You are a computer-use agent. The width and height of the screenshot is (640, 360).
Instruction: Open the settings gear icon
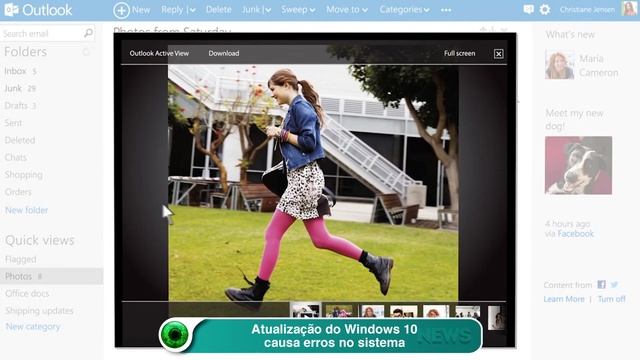545,9
